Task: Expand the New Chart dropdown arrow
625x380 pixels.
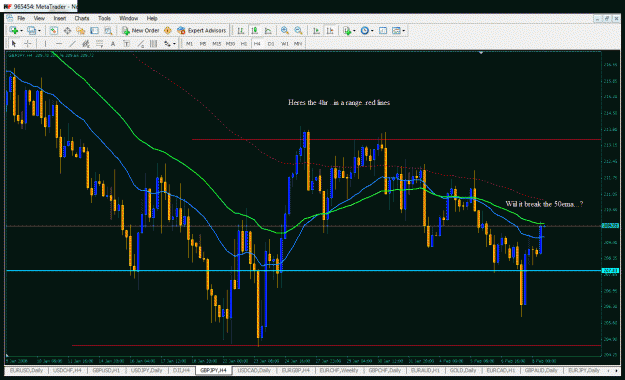Action: coord(21,31)
